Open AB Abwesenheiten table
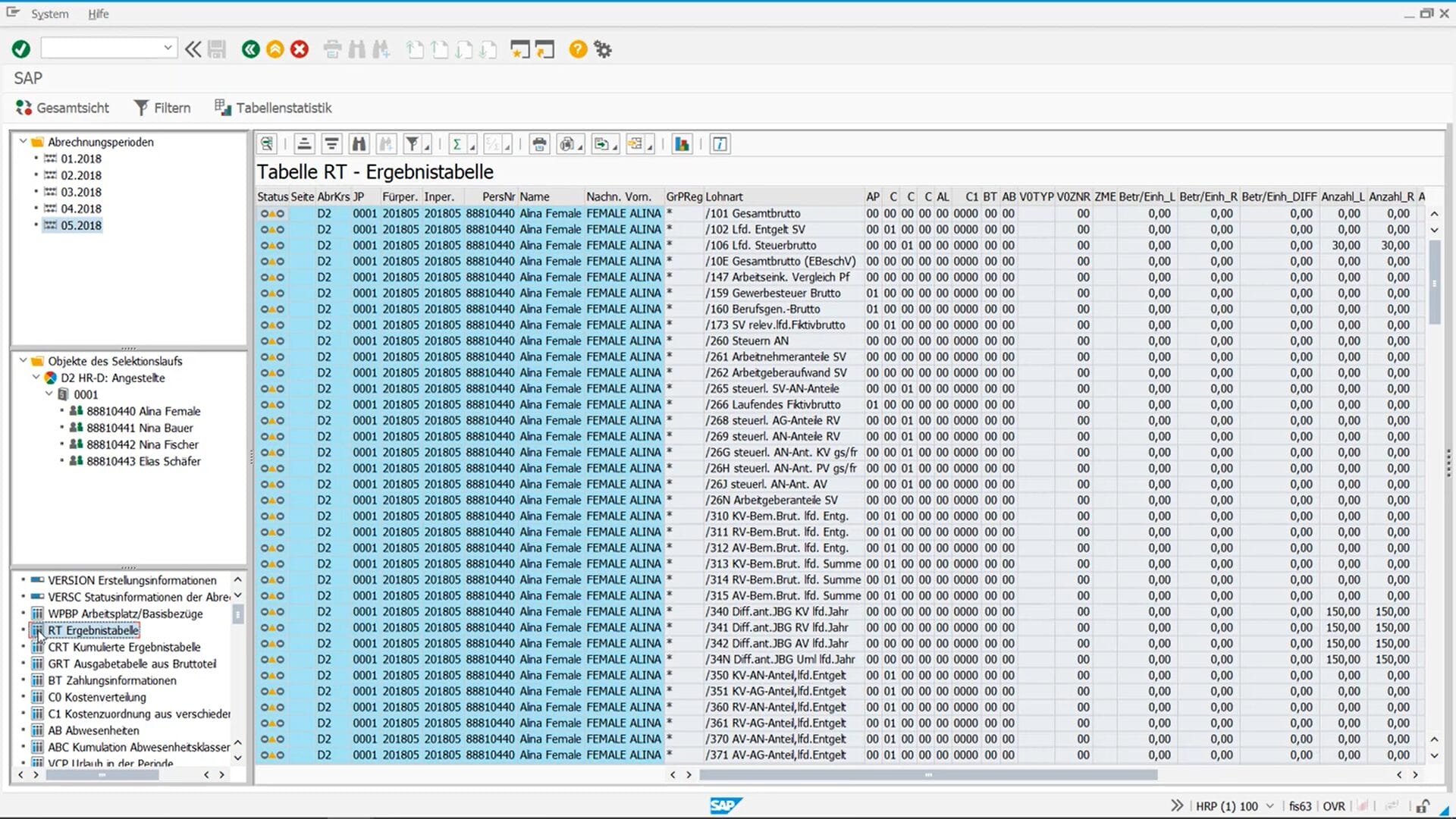 (x=93, y=730)
